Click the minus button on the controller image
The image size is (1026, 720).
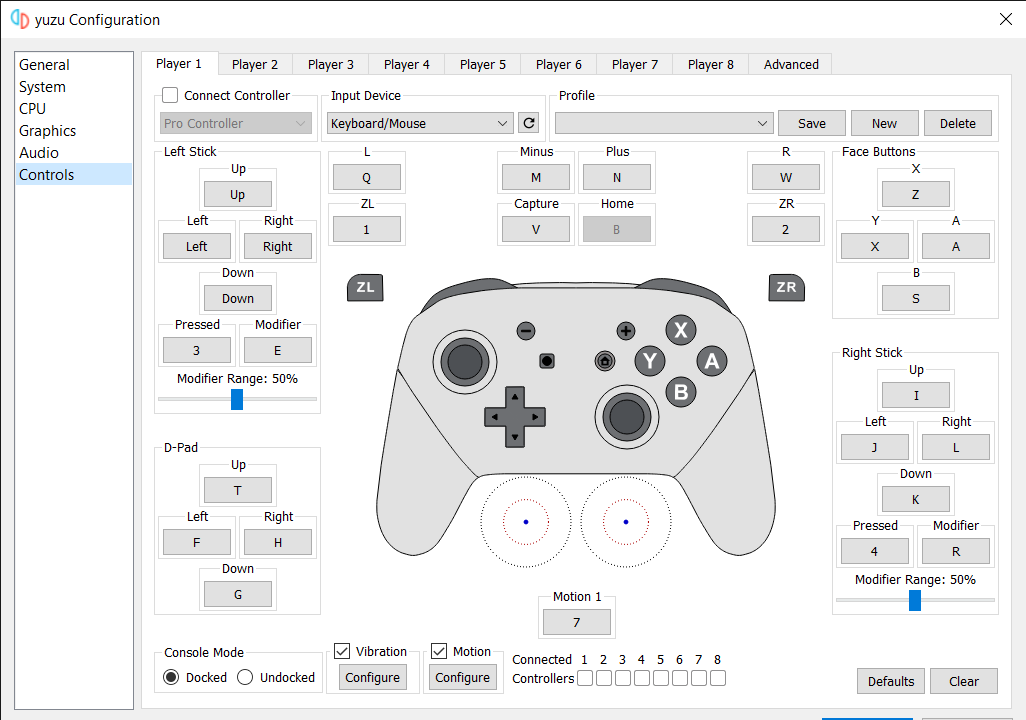coord(525,331)
